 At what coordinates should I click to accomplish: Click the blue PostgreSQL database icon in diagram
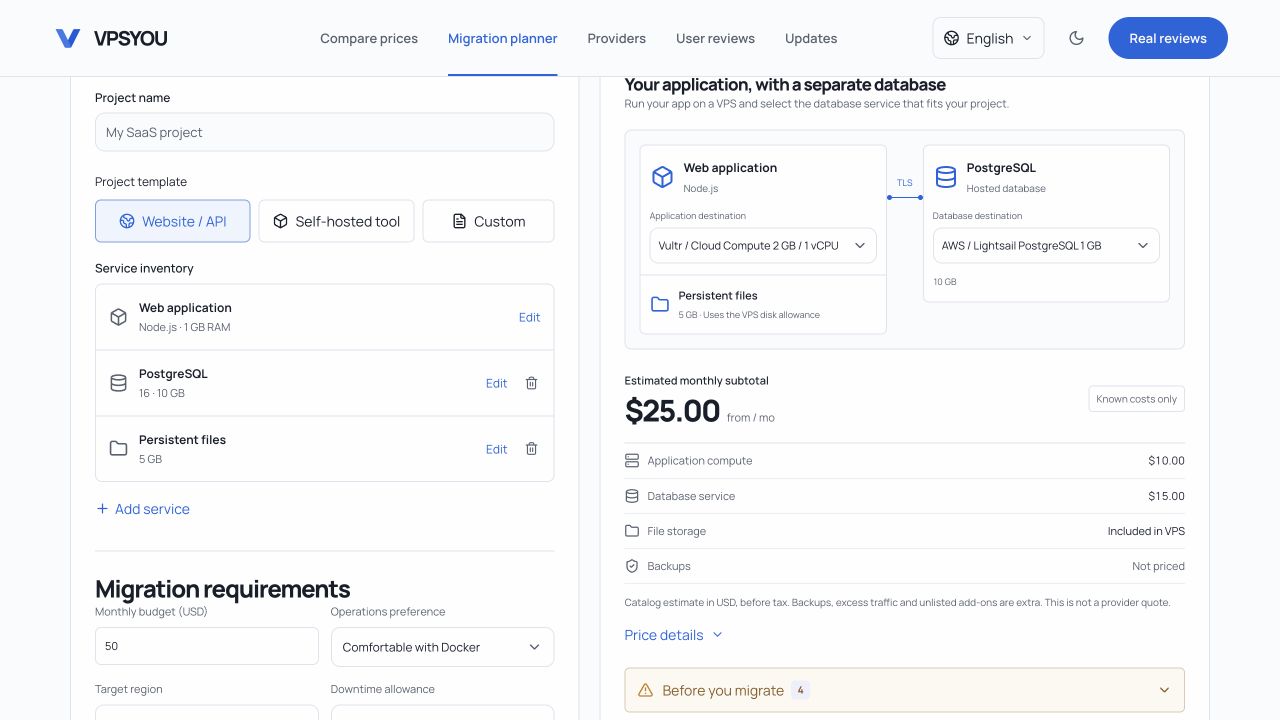point(945,177)
